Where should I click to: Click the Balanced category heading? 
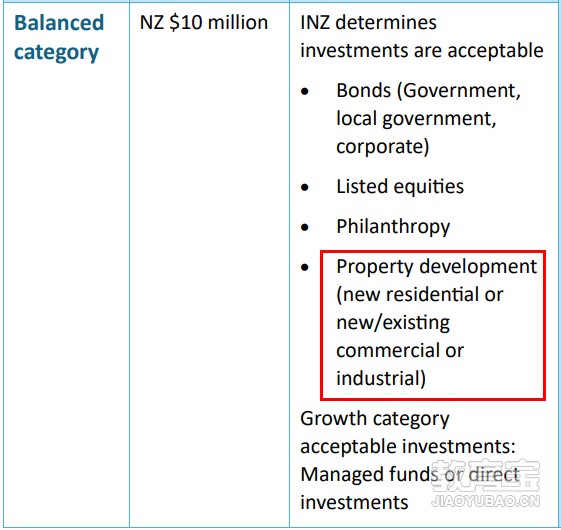click(x=59, y=38)
